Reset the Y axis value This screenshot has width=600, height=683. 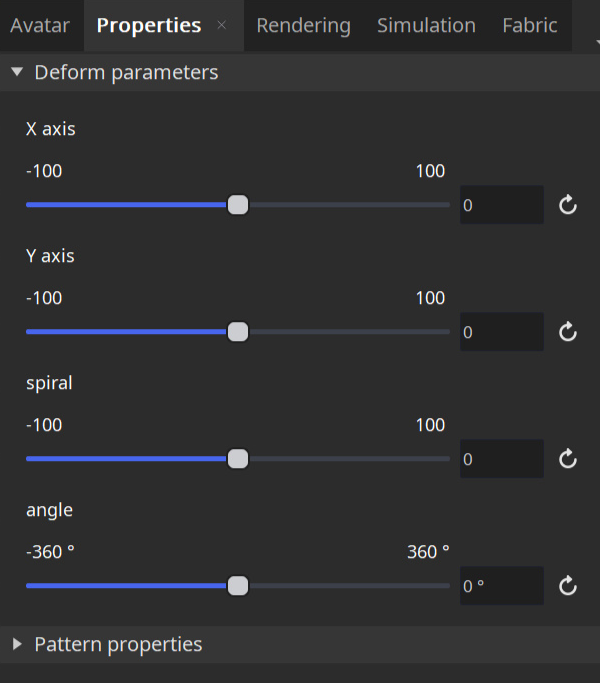click(568, 332)
